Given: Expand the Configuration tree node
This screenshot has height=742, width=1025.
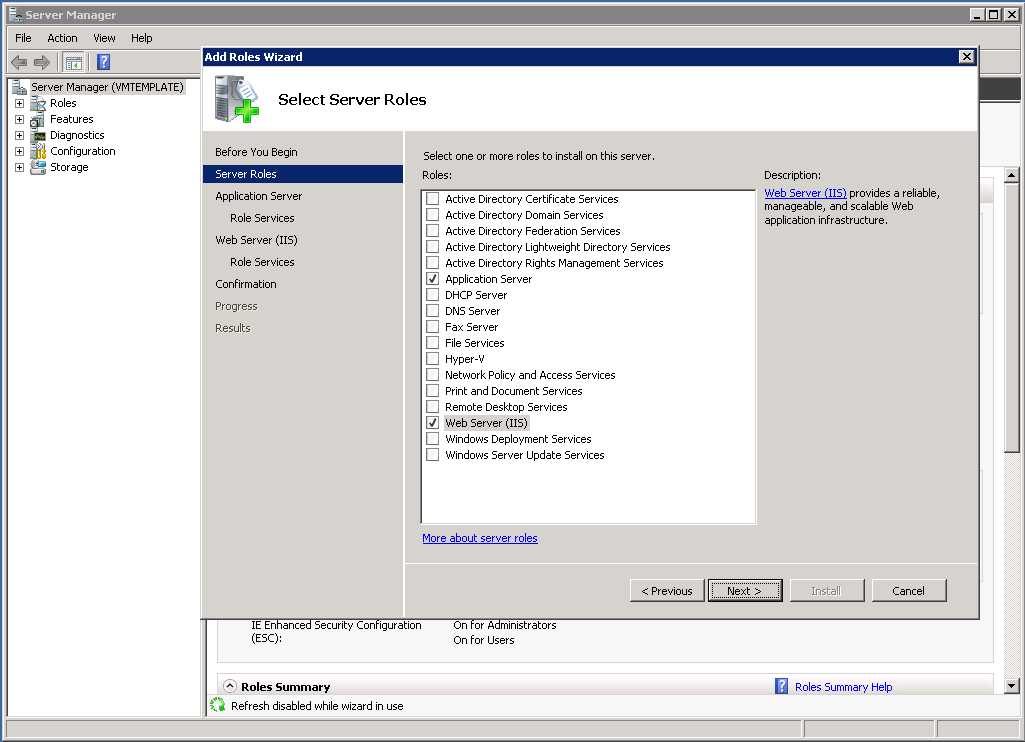Looking at the screenshot, I should tap(20, 151).
